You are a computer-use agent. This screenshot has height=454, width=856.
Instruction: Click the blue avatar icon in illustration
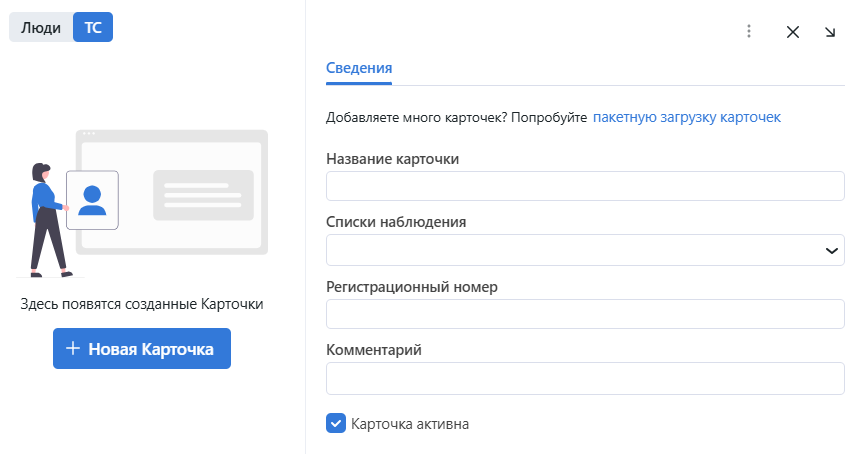[x=92, y=200]
